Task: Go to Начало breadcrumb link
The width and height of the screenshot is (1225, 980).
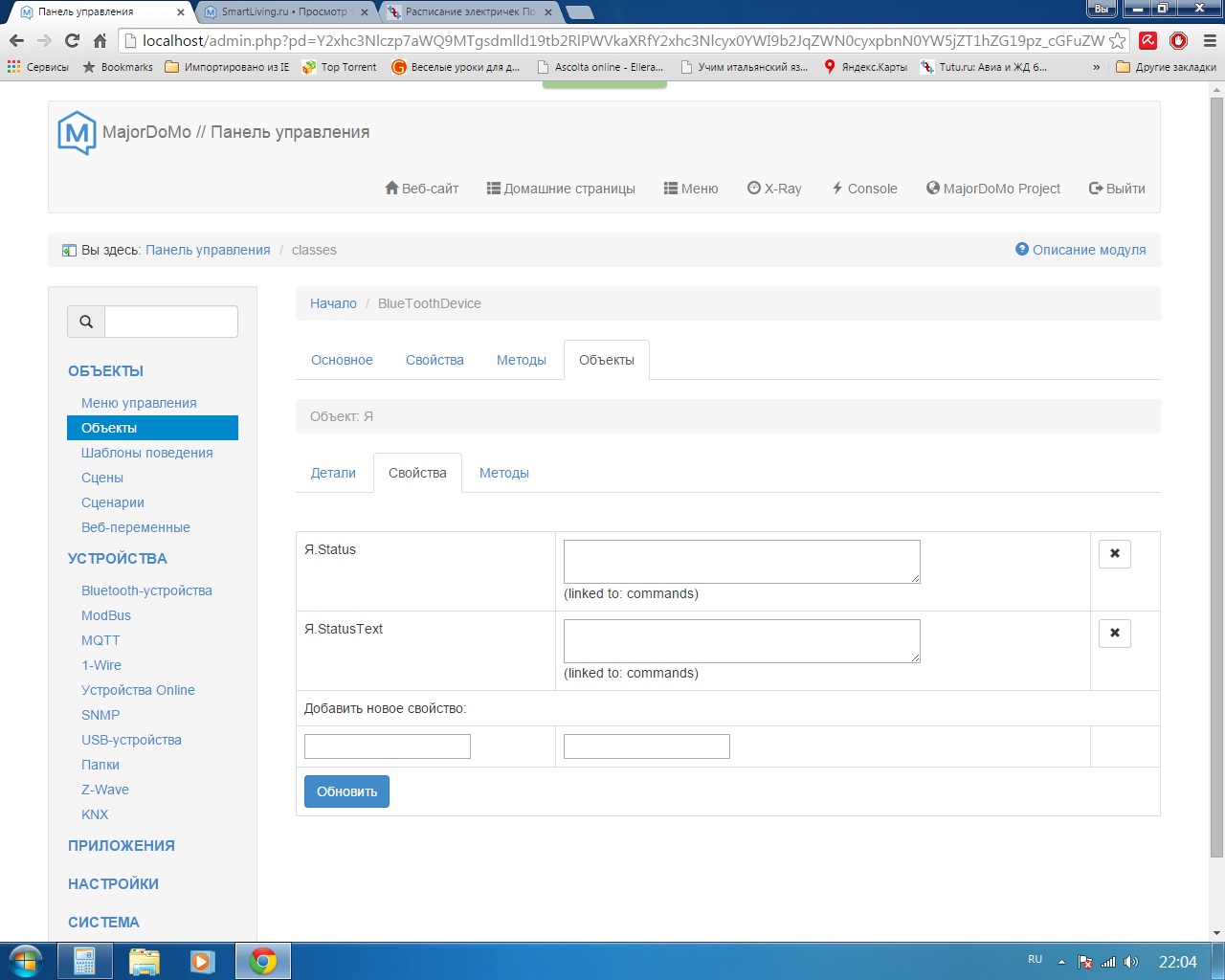Action: click(x=333, y=303)
